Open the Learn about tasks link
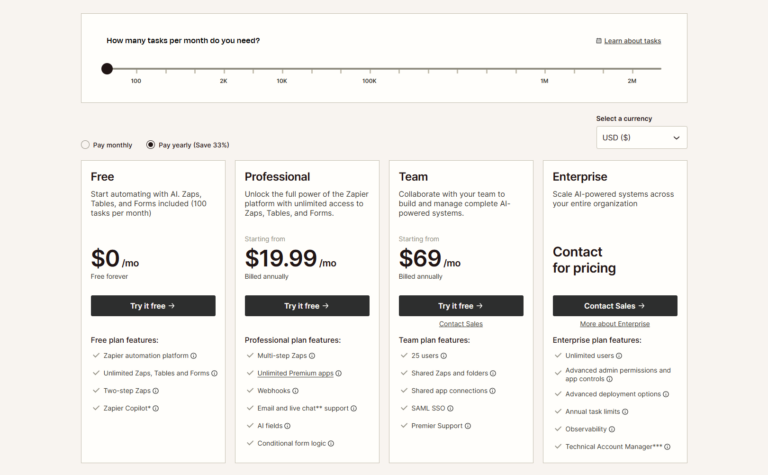 (632, 41)
